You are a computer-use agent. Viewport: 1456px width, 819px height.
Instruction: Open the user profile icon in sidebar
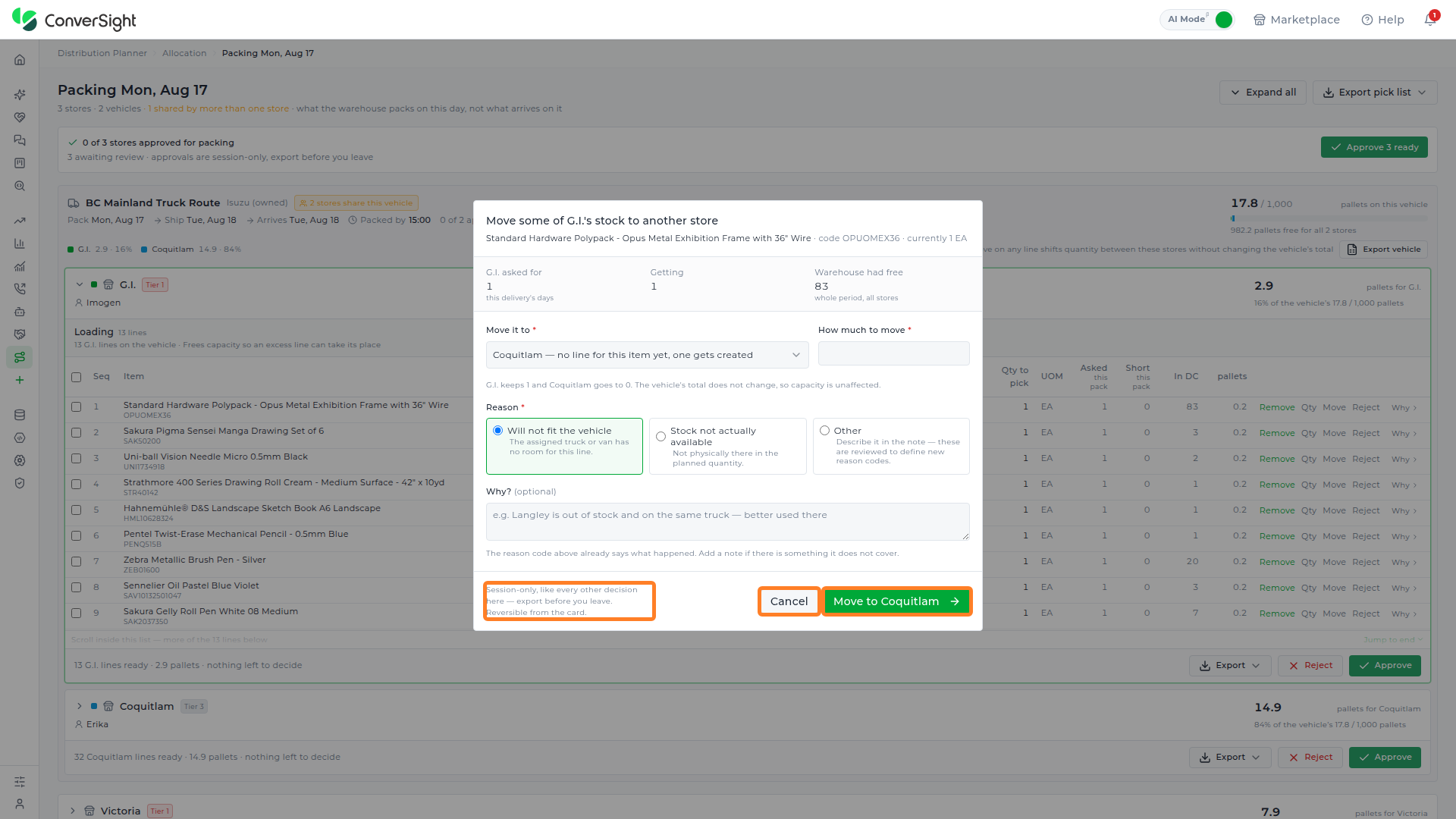(20, 805)
